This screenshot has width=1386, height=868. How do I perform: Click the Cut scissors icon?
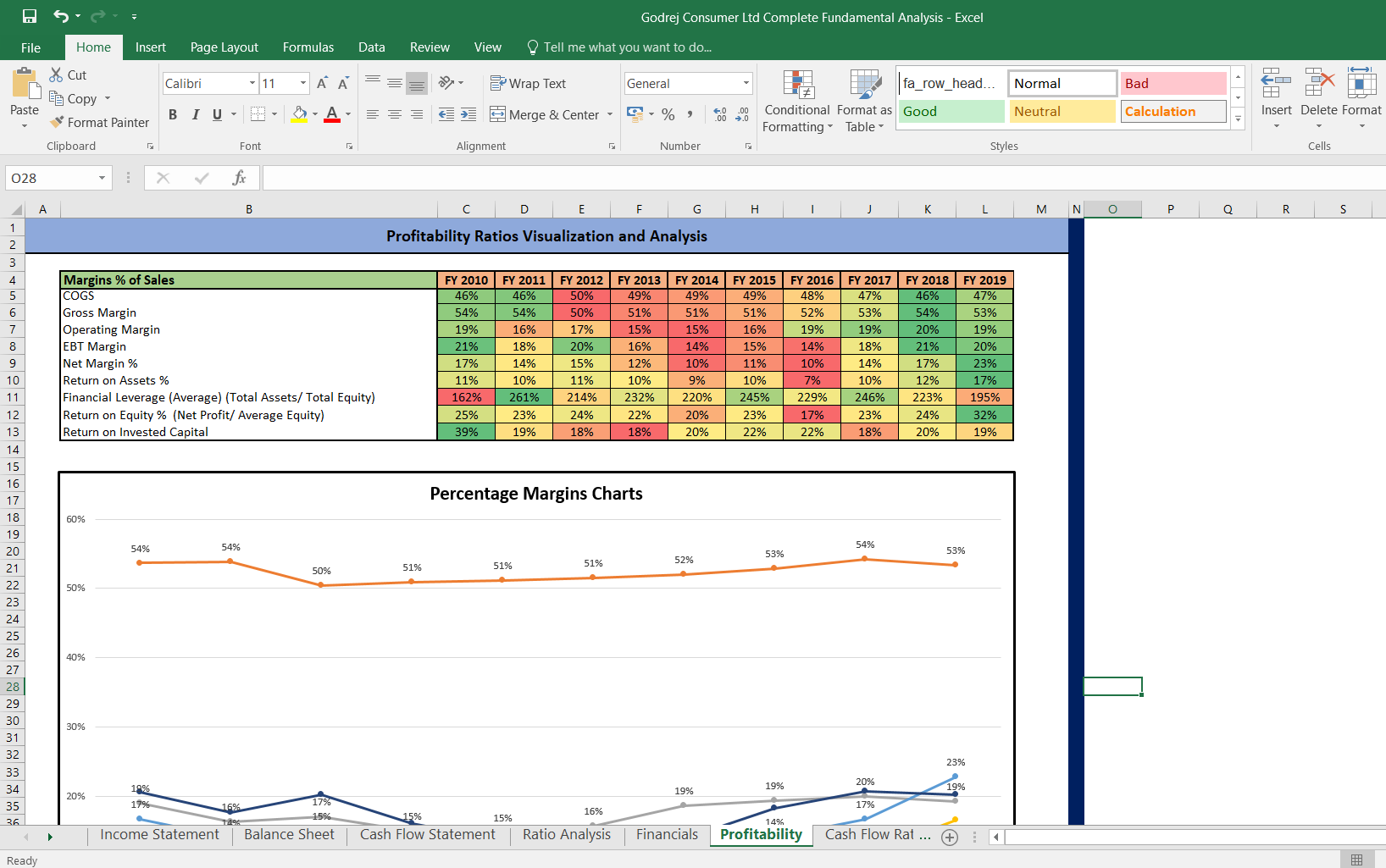56,75
